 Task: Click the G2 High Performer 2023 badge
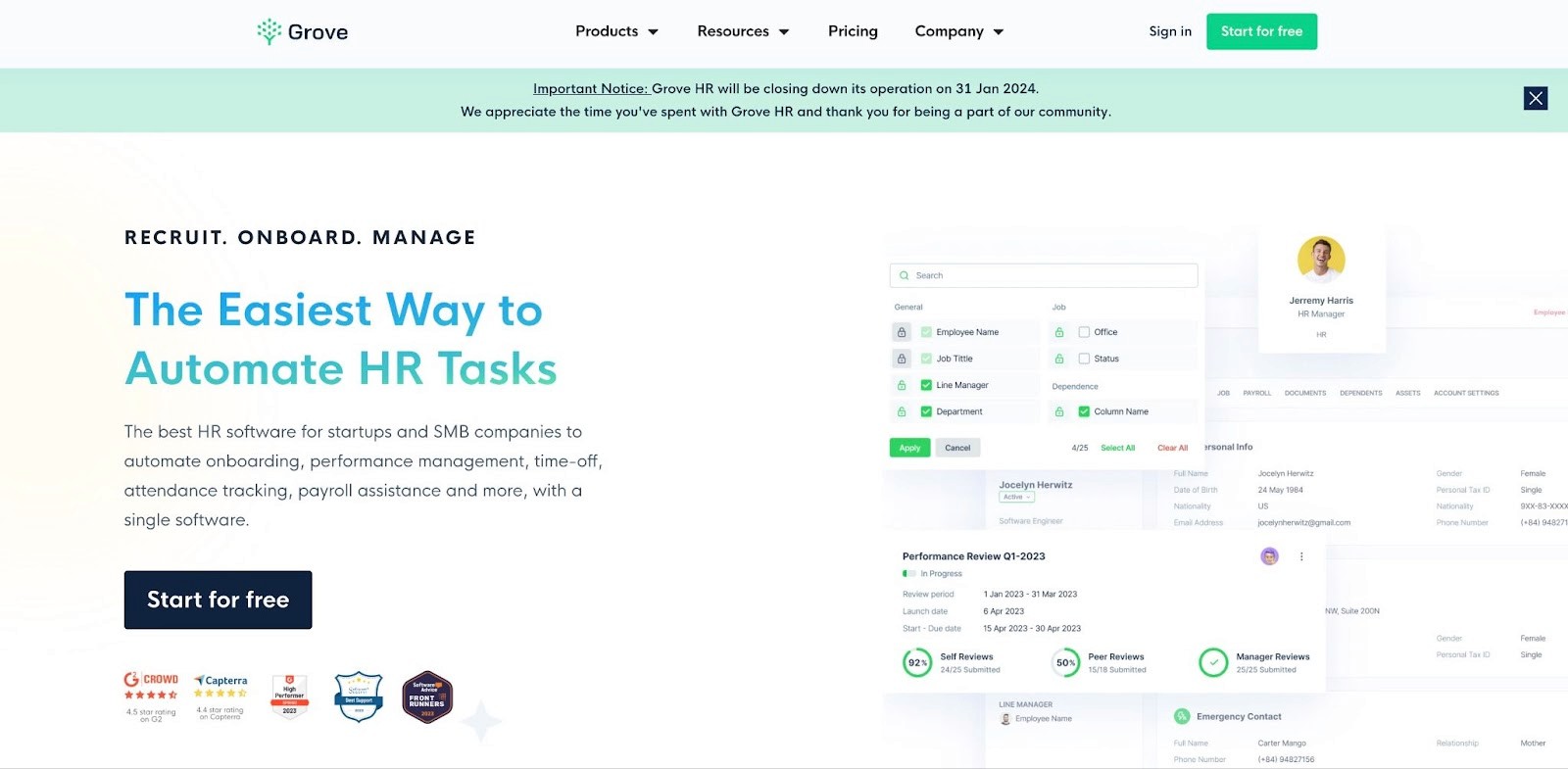click(x=289, y=697)
